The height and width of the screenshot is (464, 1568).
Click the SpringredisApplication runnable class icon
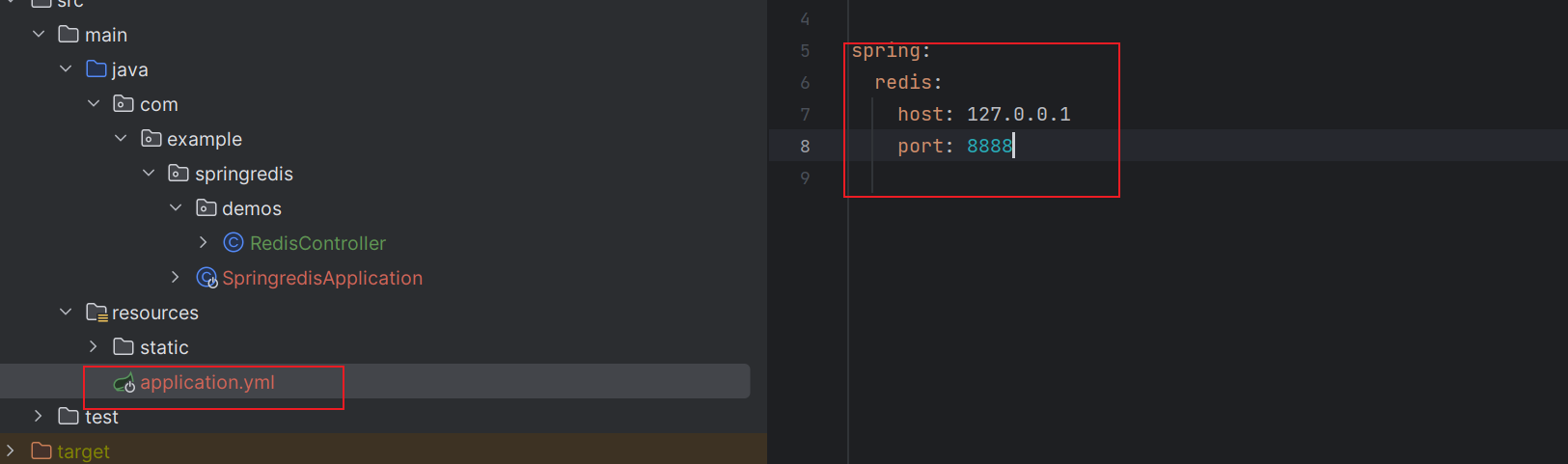pos(206,278)
